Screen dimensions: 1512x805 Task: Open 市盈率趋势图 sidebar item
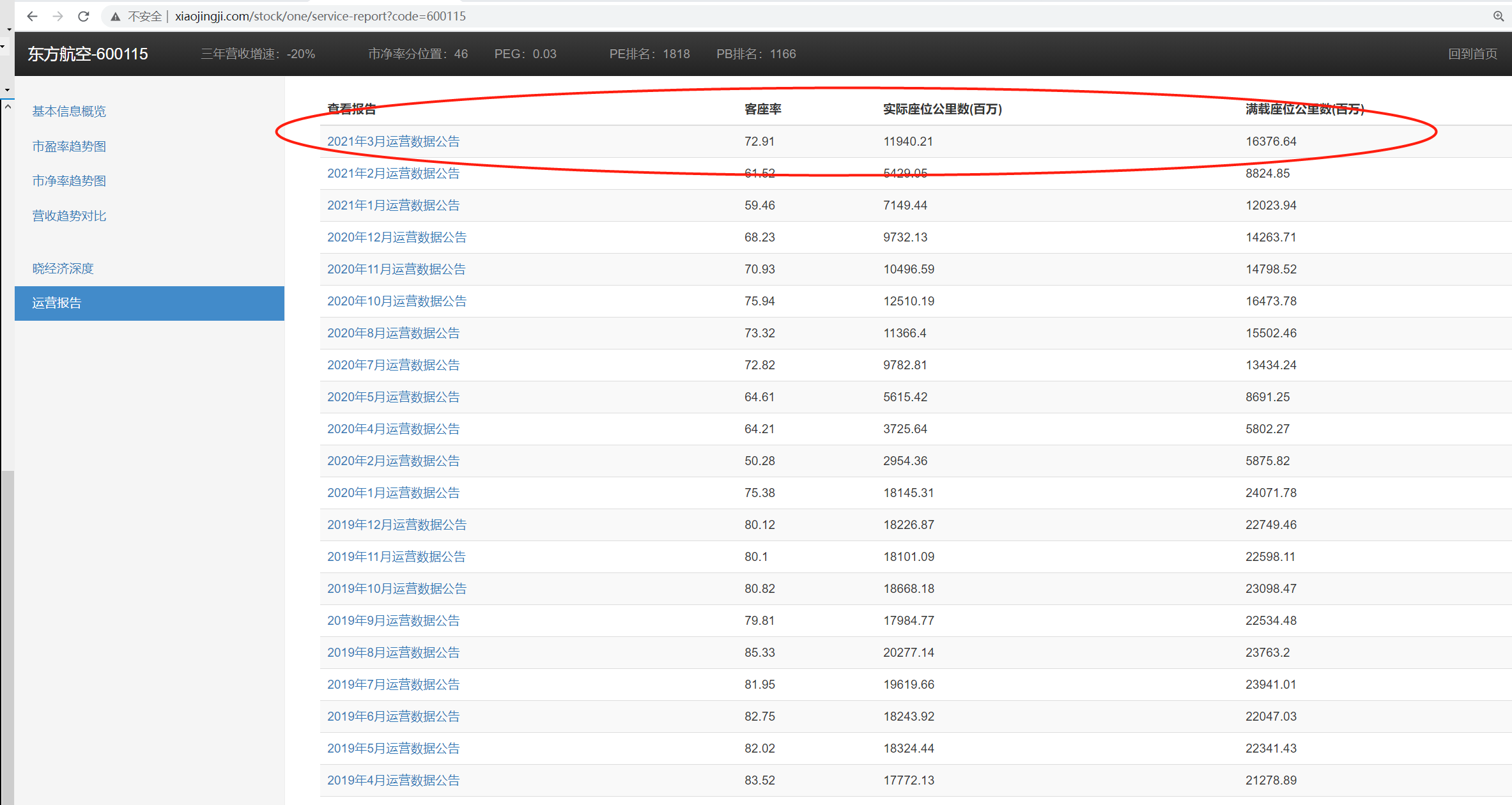coord(69,146)
